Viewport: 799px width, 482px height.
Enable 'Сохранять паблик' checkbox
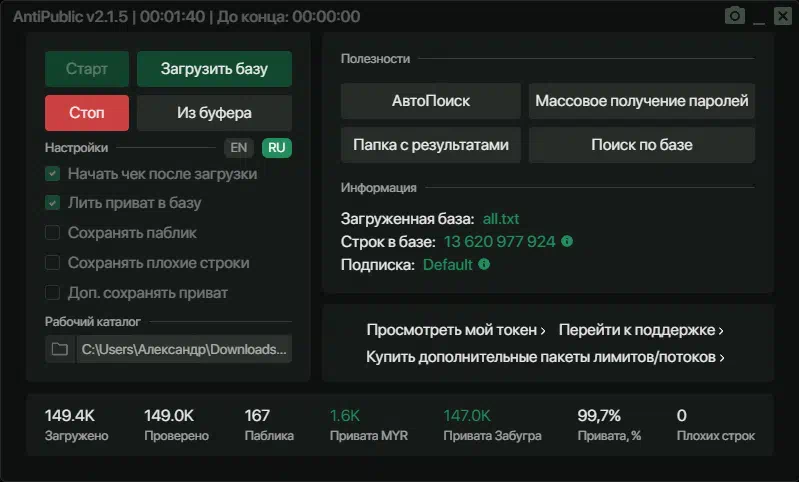coord(52,233)
